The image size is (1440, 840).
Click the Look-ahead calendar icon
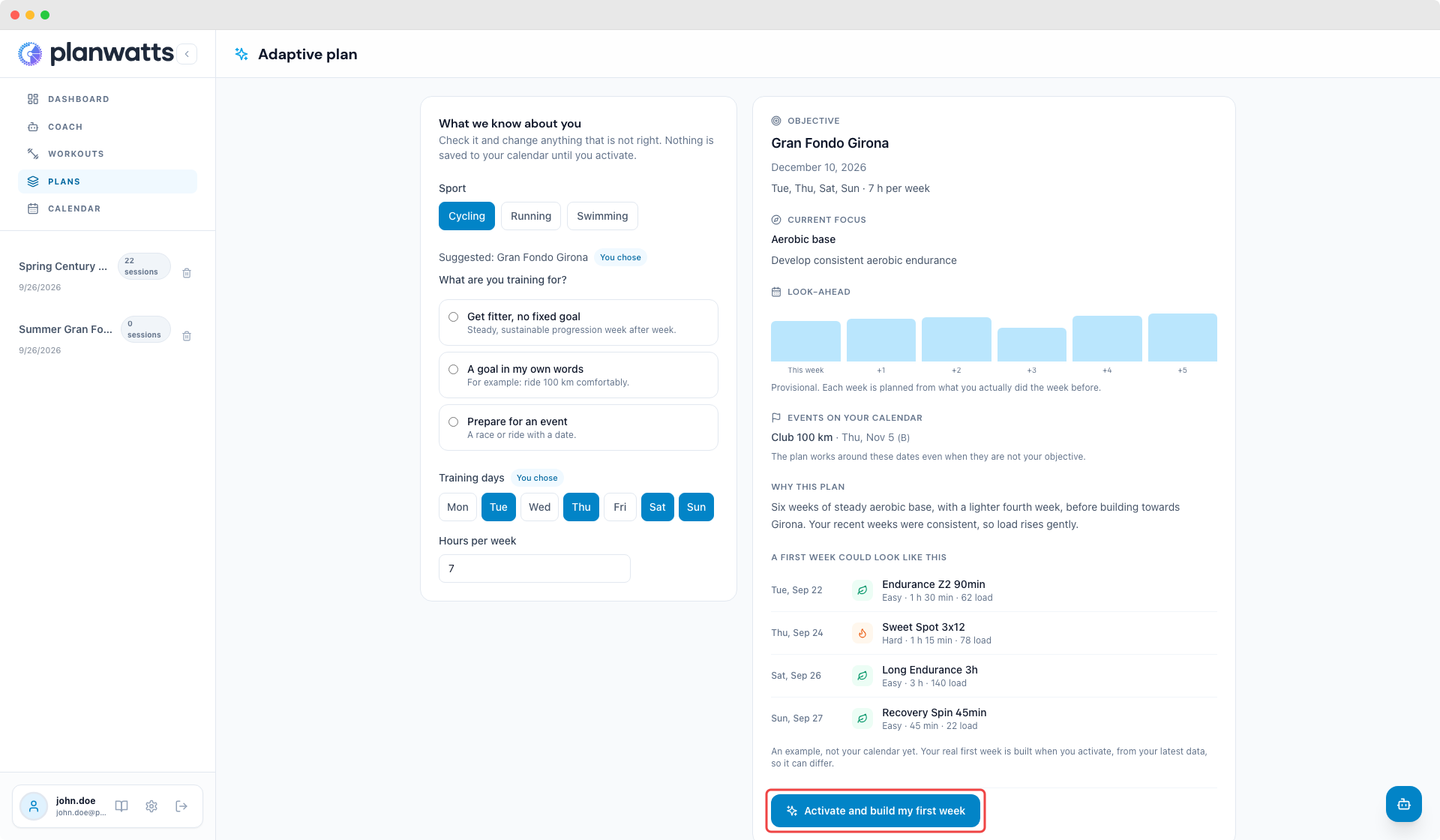point(776,292)
